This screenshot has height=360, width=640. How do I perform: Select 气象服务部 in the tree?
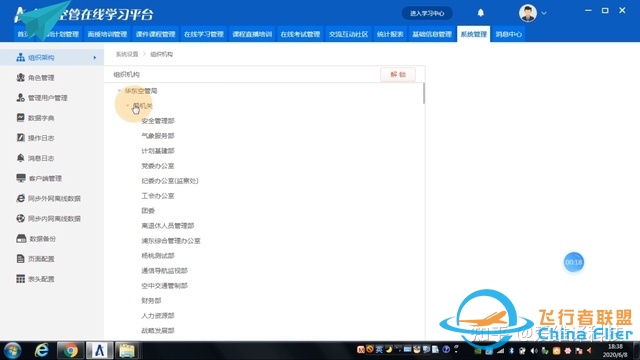[x=158, y=136]
